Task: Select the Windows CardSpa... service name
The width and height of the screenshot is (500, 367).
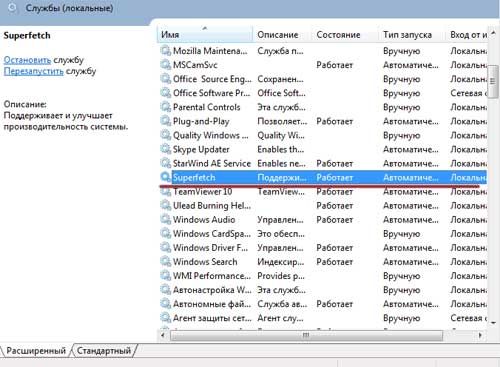Action: pos(212,234)
